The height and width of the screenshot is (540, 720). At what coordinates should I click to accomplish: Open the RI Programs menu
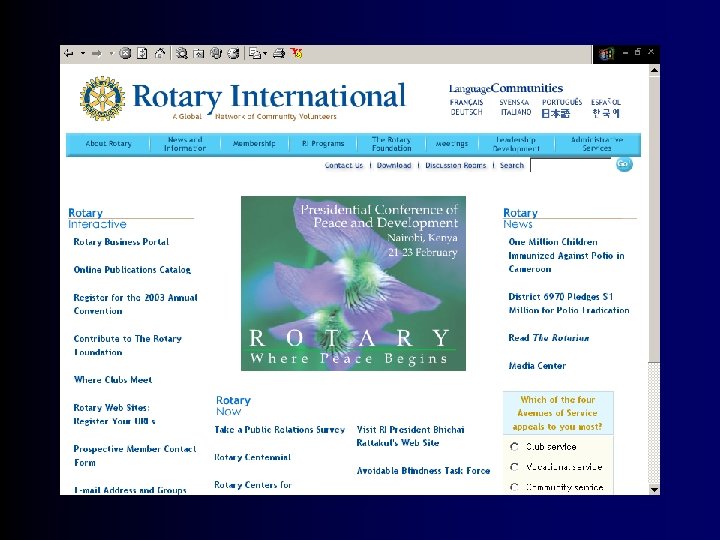pyautogui.click(x=323, y=144)
